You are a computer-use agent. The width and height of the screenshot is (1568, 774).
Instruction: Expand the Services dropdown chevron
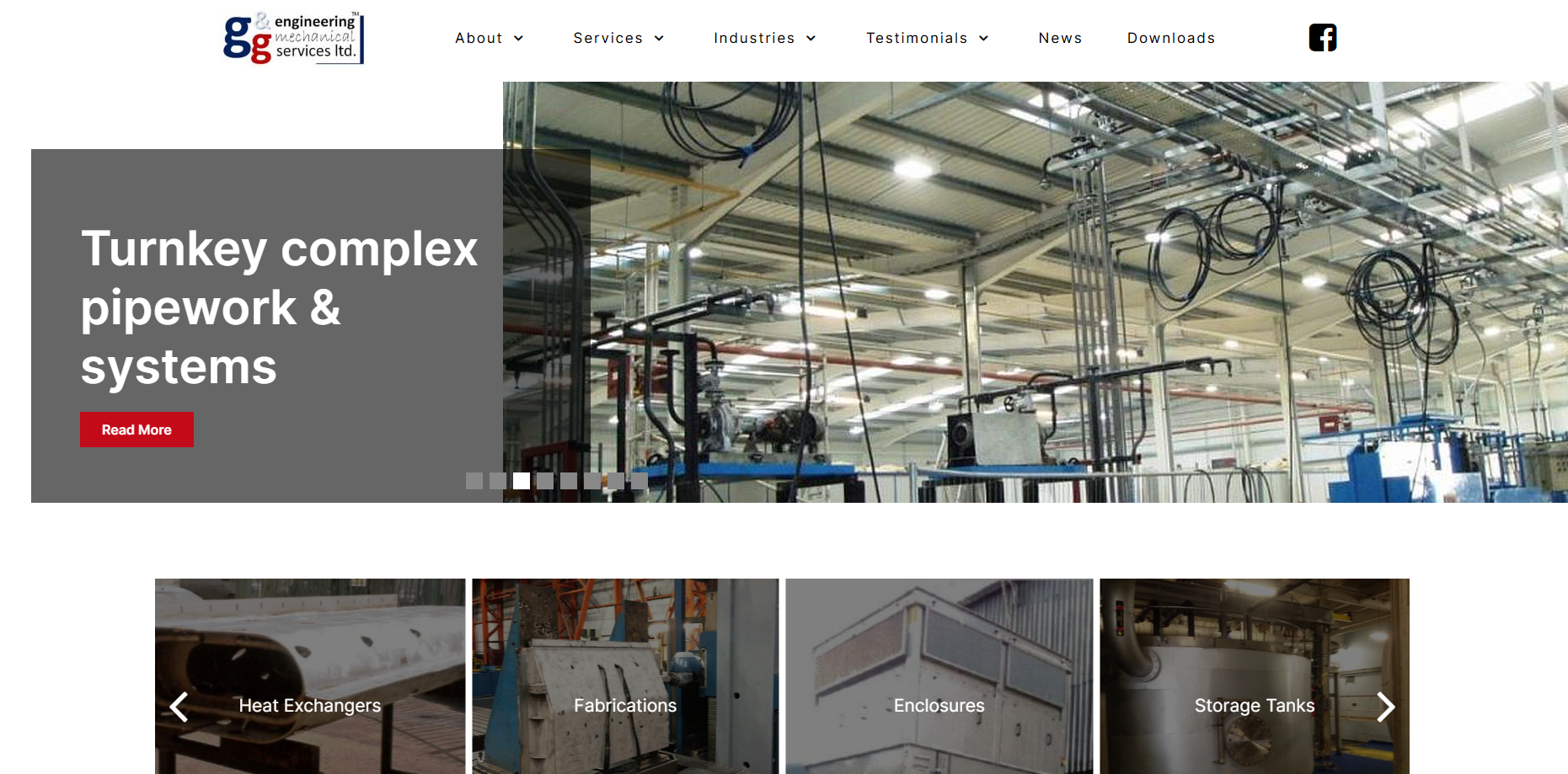pos(660,39)
